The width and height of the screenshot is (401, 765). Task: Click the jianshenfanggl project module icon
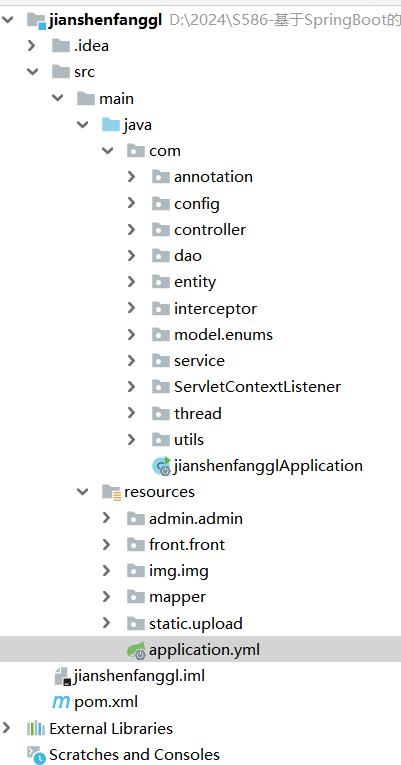click(x=37, y=20)
